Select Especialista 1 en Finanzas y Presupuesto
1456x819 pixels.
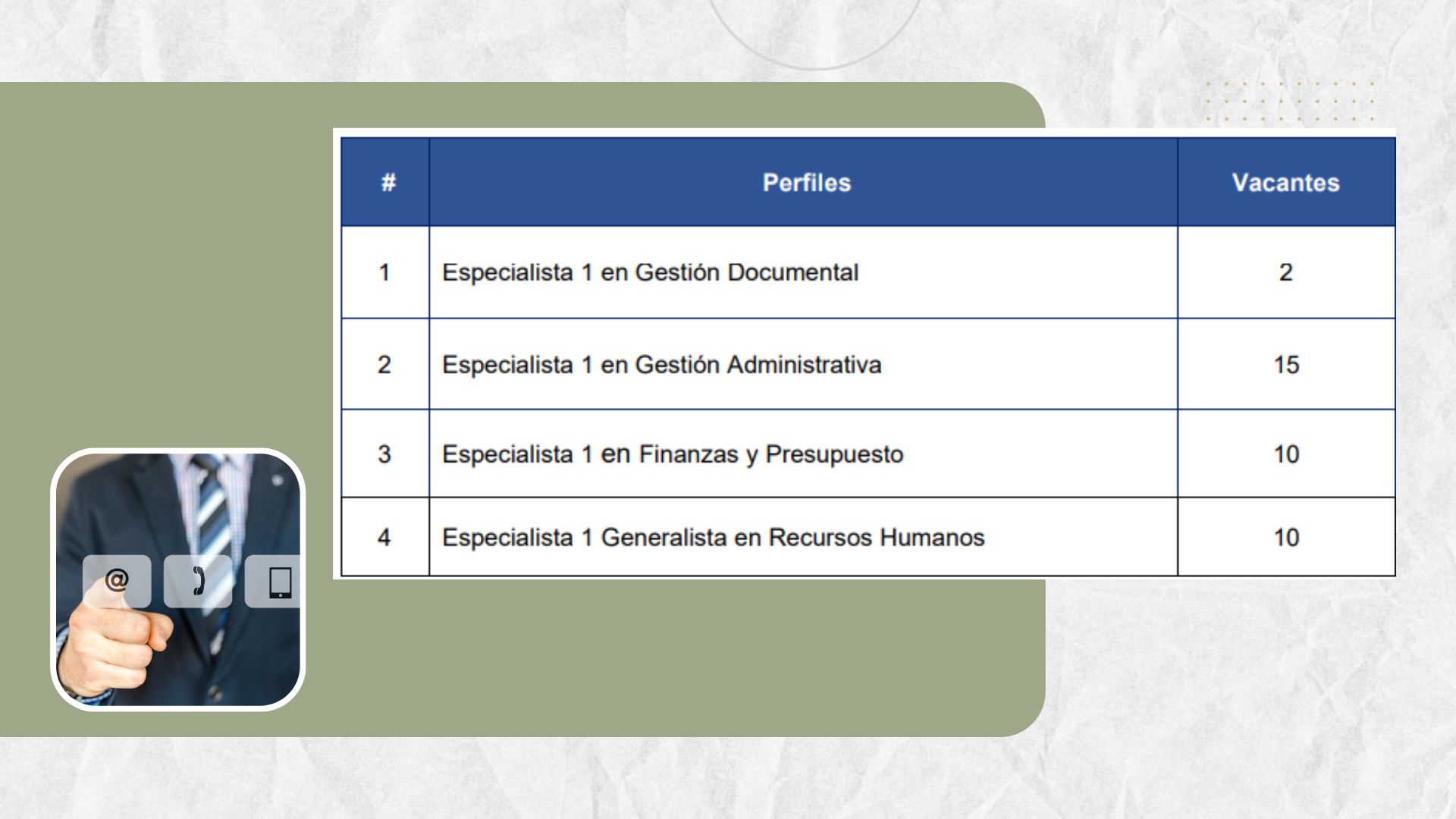(673, 454)
